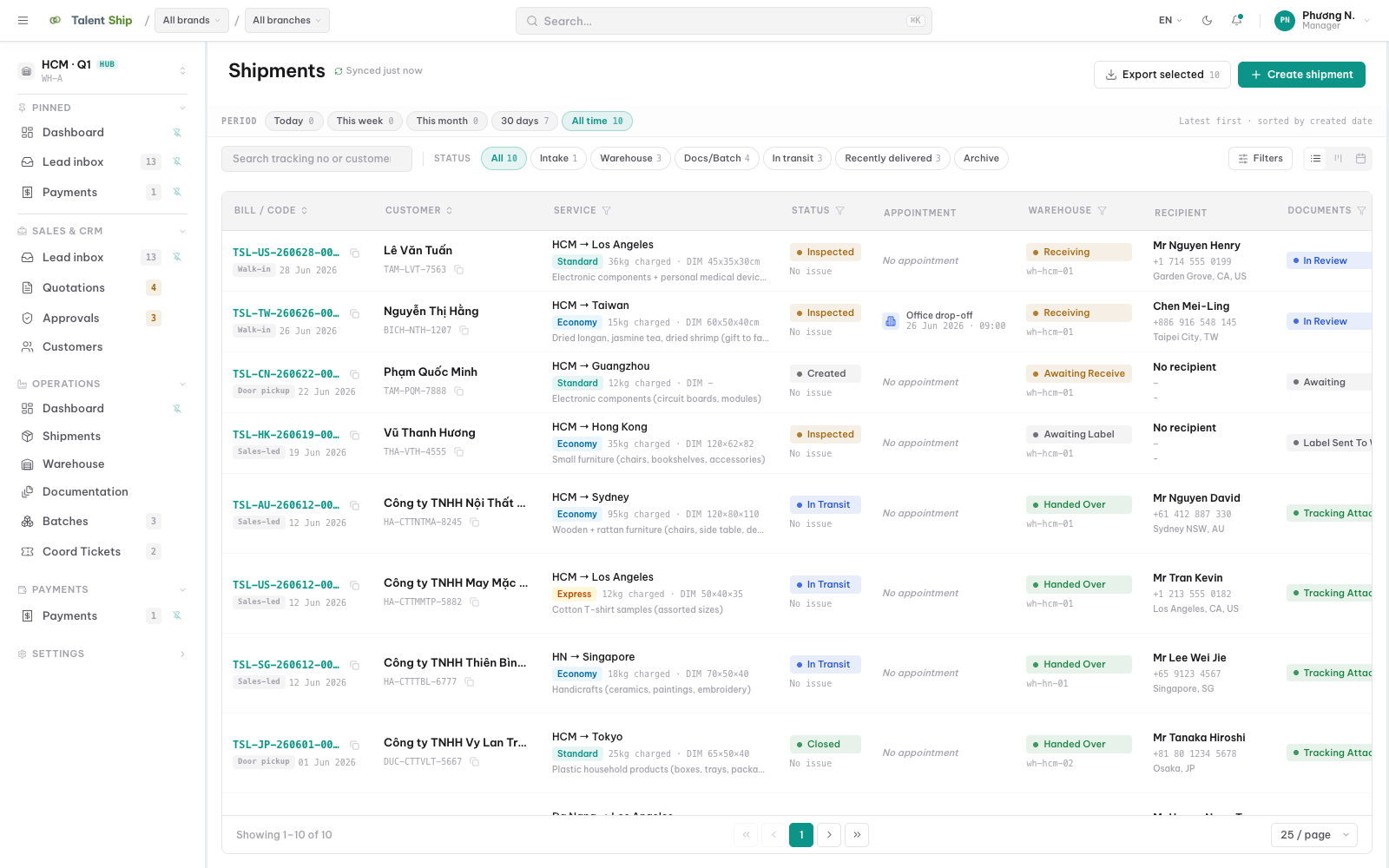Open shipment TSL-AU-260612 link

(286, 505)
